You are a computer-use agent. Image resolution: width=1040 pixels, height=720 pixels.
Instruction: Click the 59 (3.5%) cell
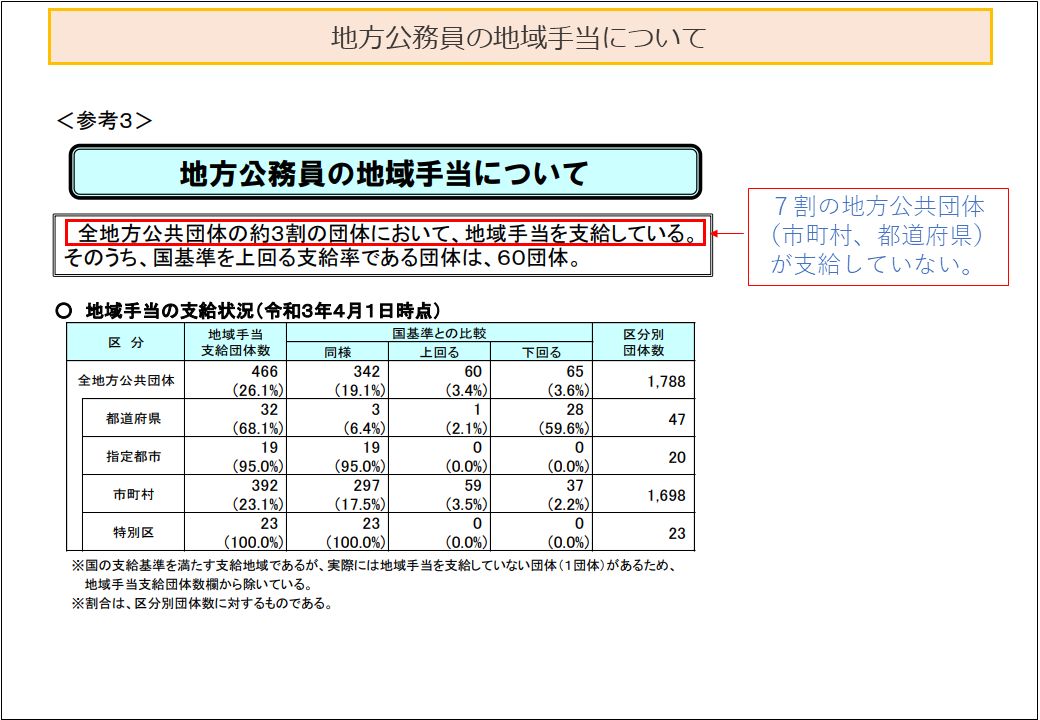click(439, 494)
